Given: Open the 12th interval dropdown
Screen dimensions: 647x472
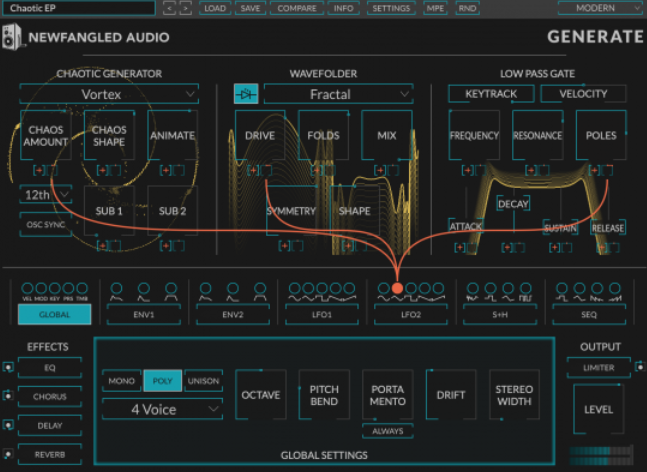Looking at the screenshot, I should tap(46, 194).
